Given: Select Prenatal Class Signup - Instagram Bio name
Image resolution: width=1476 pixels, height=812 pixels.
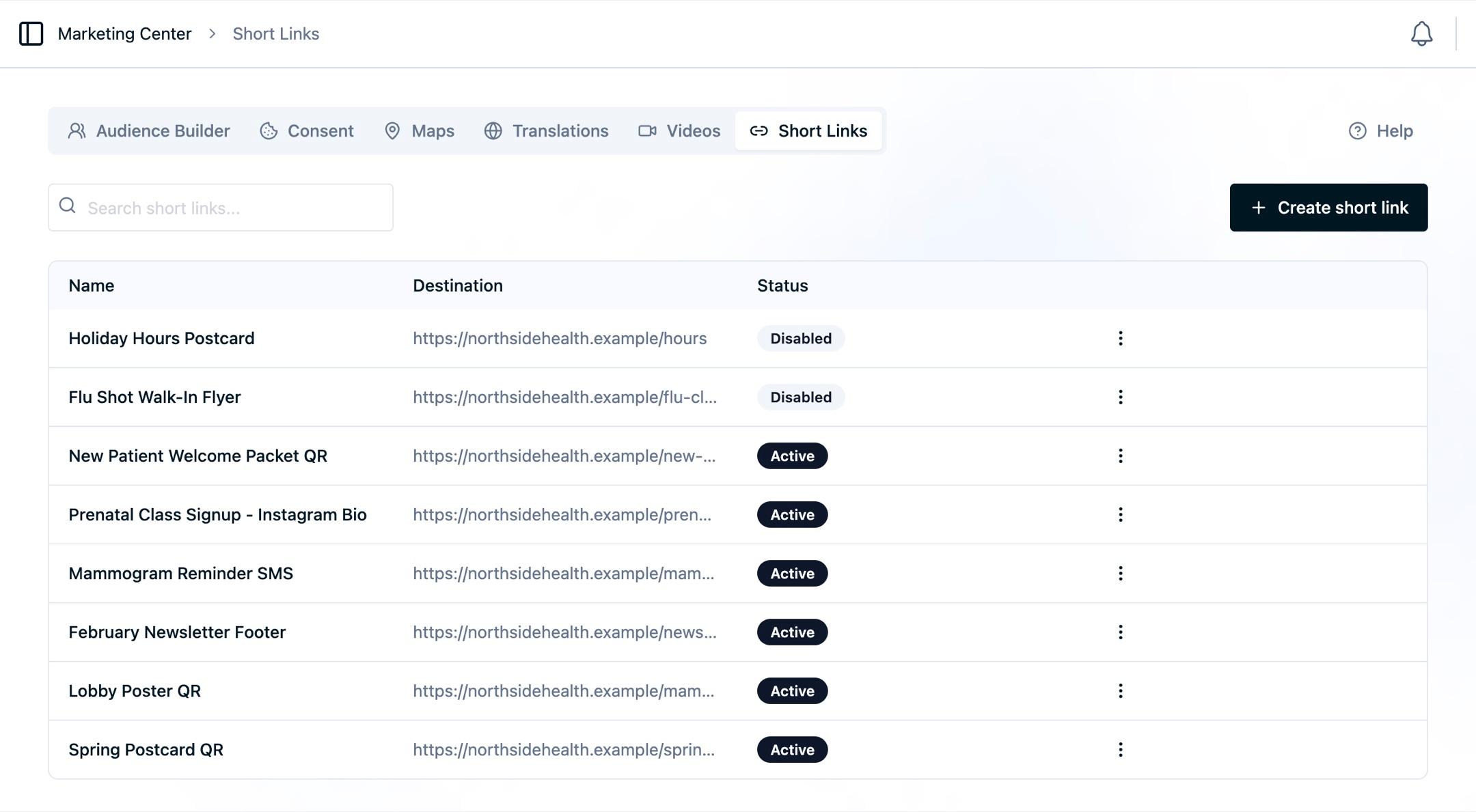Looking at the screenshot, I should (x=217, y=515).
